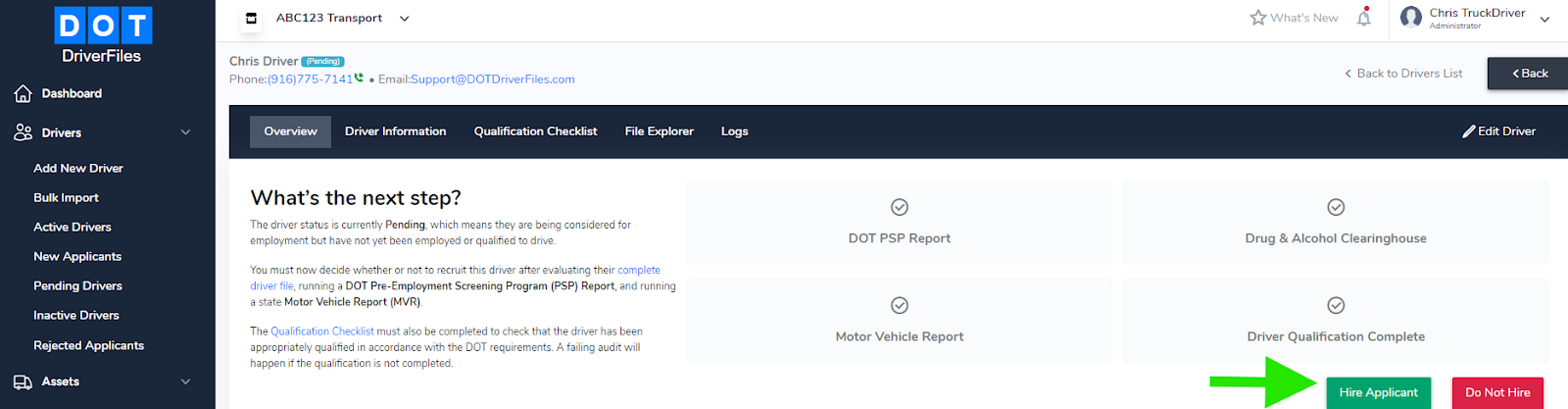Click the Edit Driver link
The height and width of the screenshot is (409, 1568).
1499,131
